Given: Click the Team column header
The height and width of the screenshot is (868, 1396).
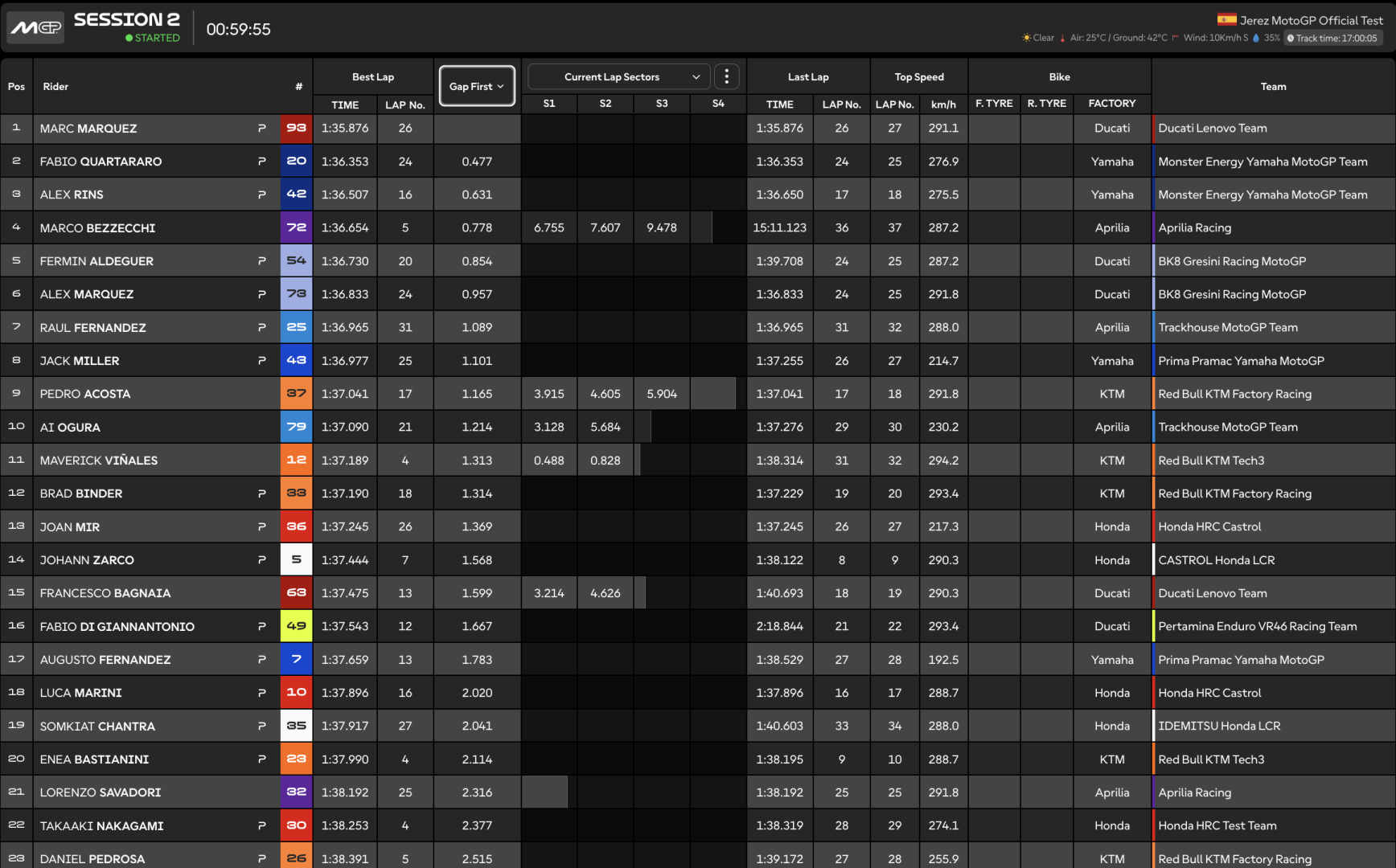Looking at the screenshot, I should point(1273,87).
